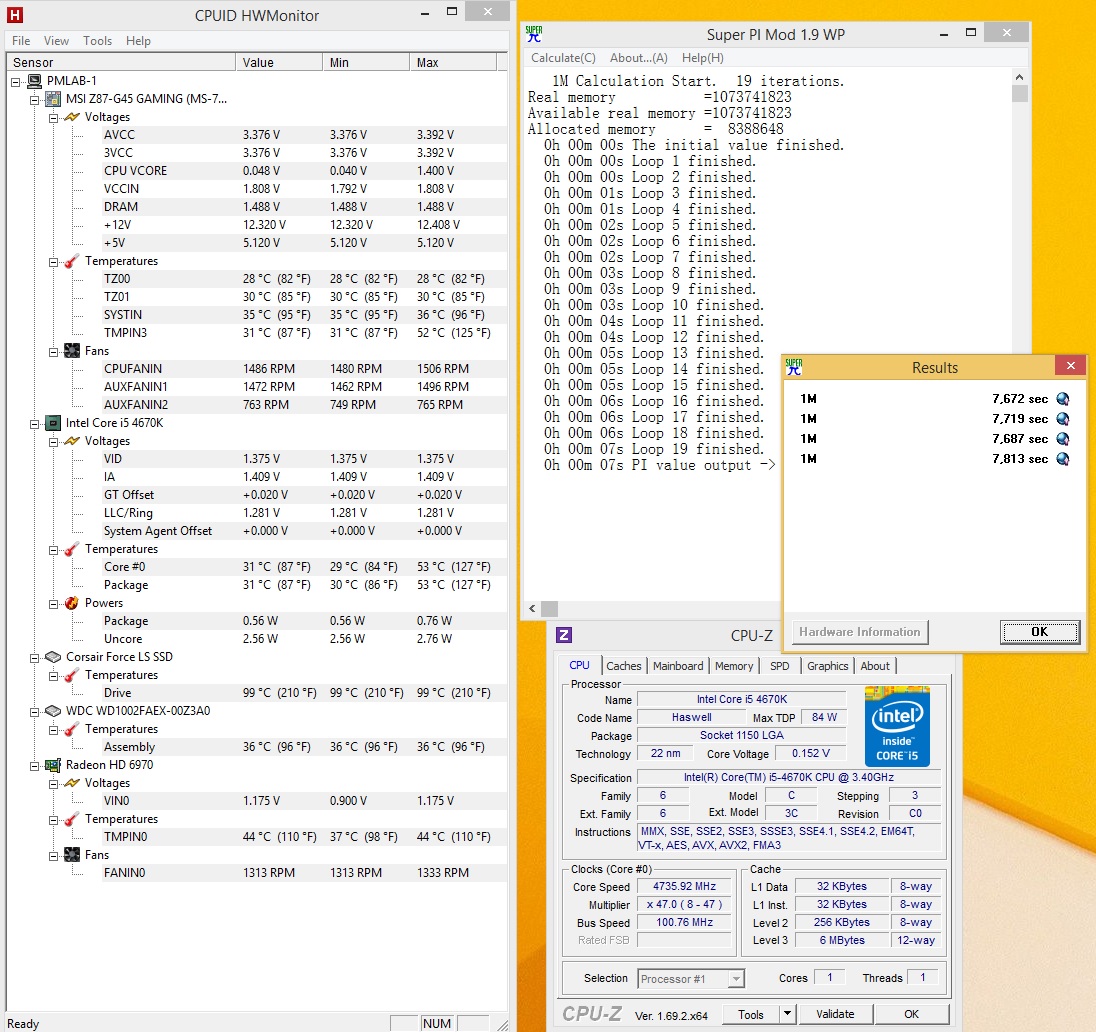The width and height of the screenshot is (1096, 1032).
Task: Collapse the motherboard Fans node
Action: (53, 352)
